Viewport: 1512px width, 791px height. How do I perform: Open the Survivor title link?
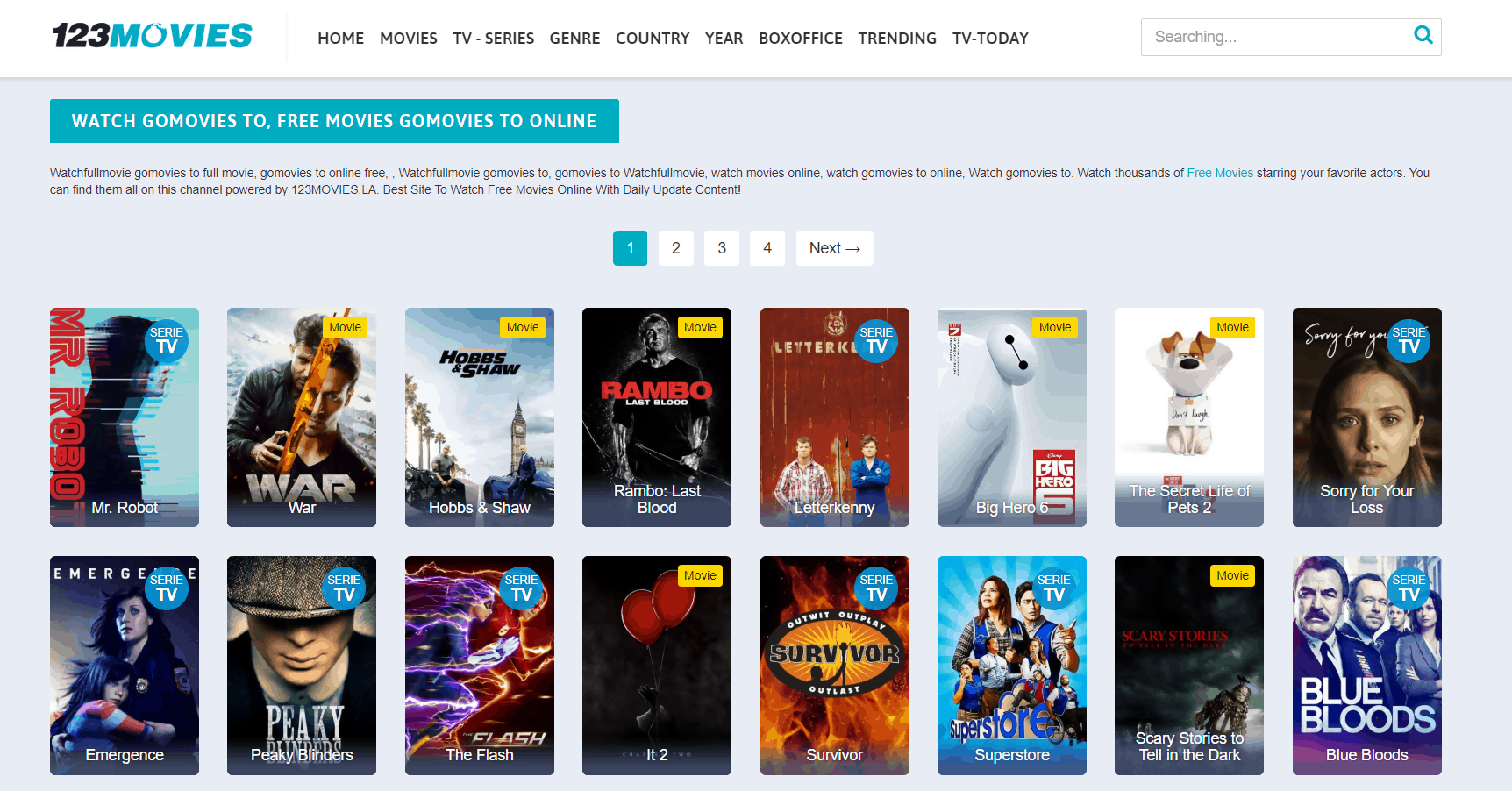pos(835,755)
